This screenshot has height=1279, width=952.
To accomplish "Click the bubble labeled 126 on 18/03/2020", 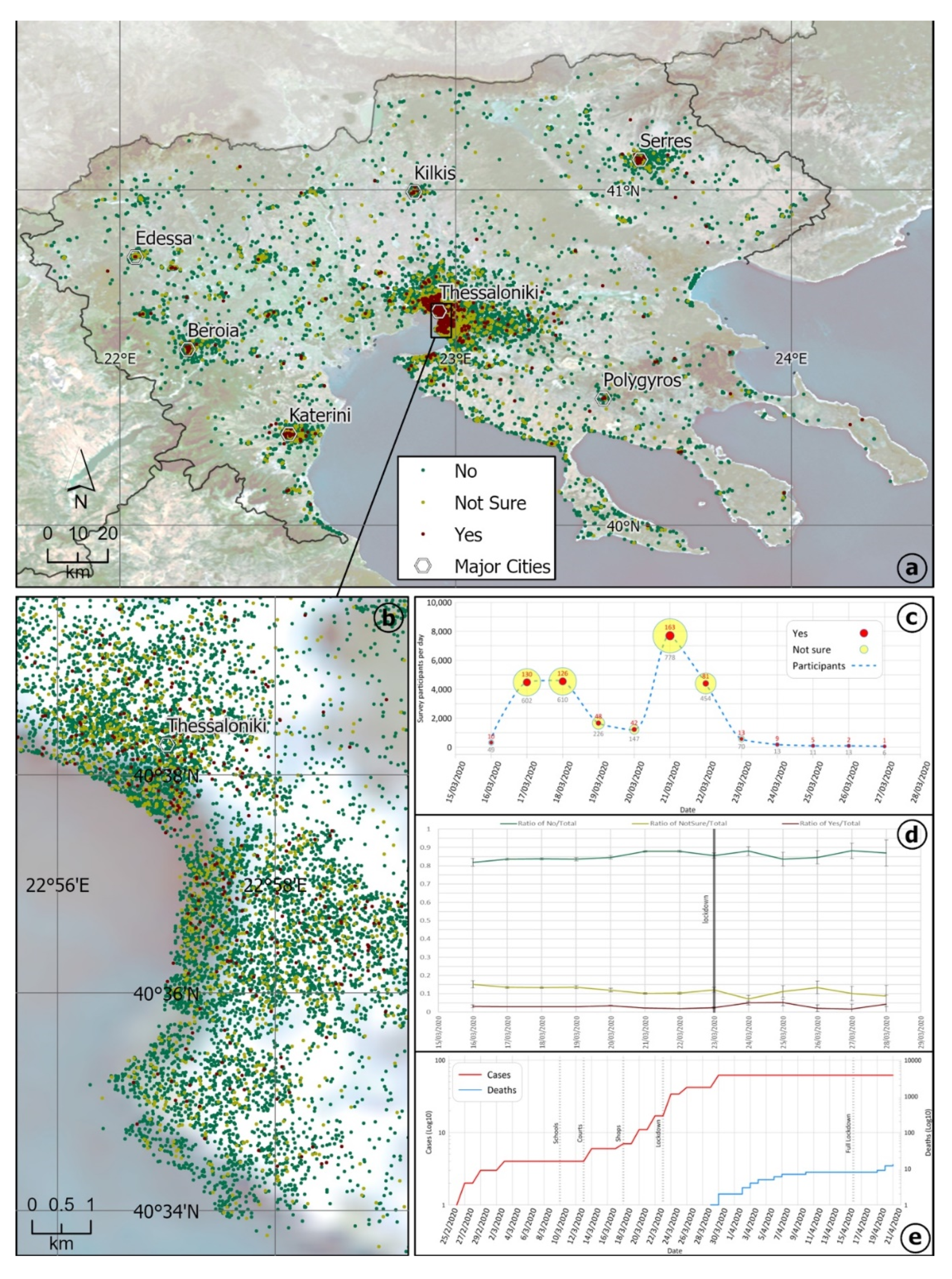I will 563,682.
